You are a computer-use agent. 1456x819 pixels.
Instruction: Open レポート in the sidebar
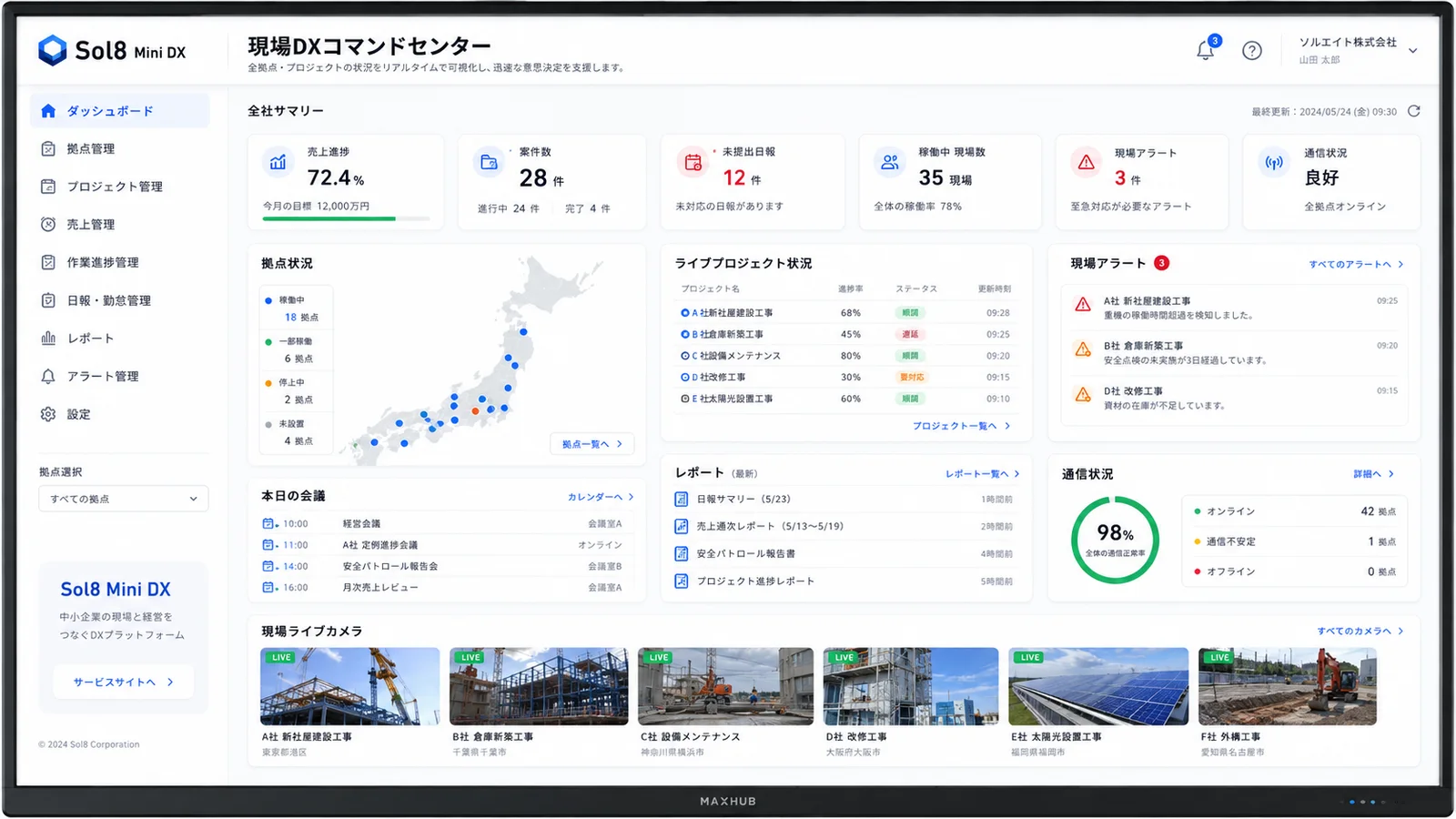(120, 338)
